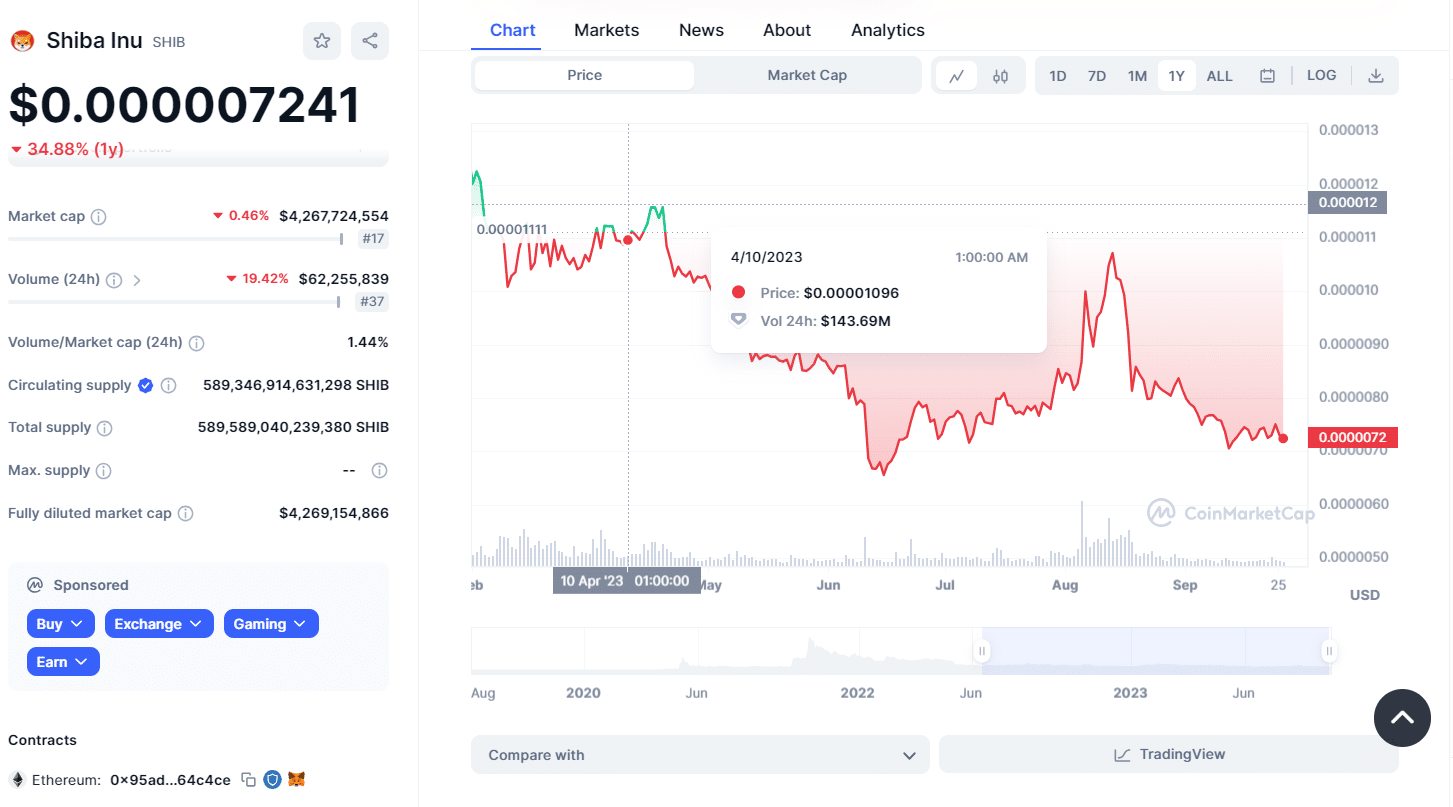Set chart range to 1M
This screenshot has height=807, width=1453.
[1137, 76]
